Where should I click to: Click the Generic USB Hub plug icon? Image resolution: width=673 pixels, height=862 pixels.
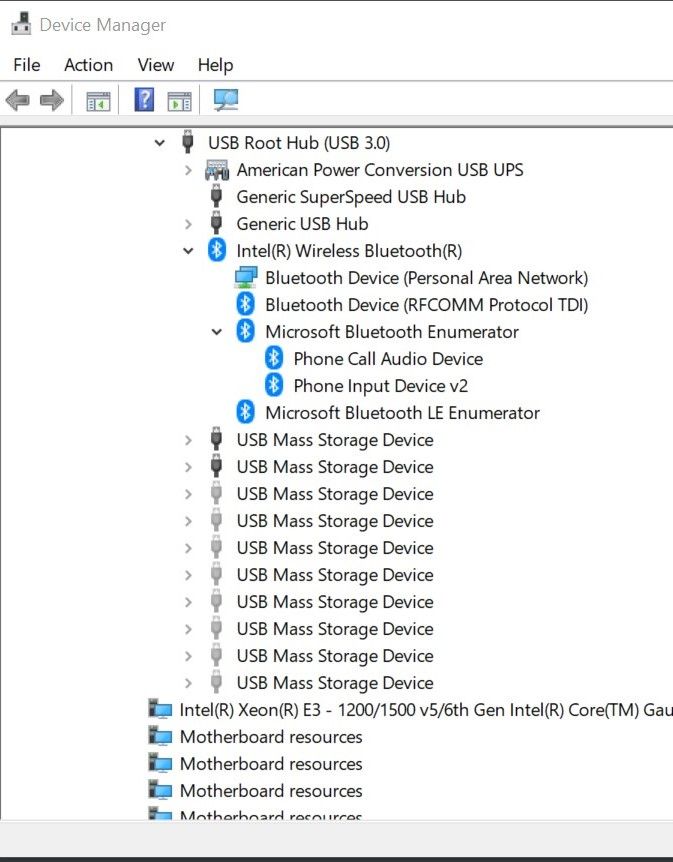(x=216, y=223)
